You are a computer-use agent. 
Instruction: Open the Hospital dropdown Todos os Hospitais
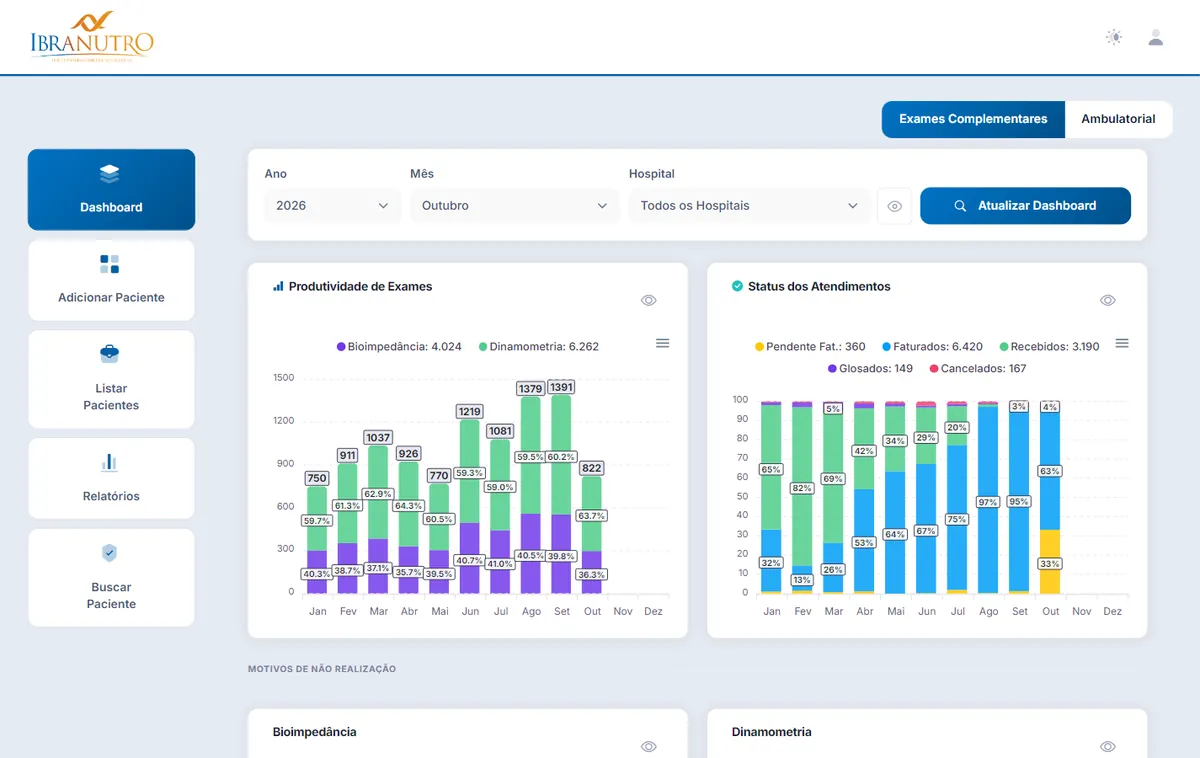pyautogui.click(x=749, y=206)
